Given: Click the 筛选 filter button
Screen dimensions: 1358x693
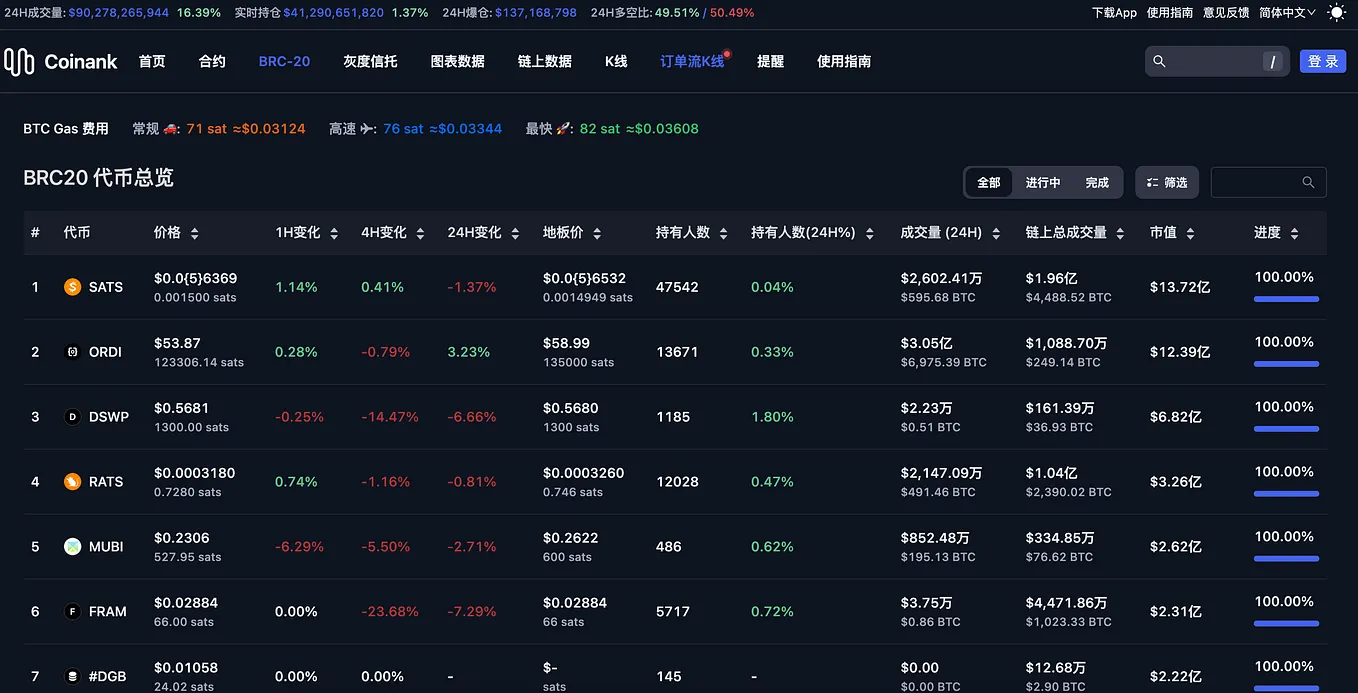Looking at the screenshot, I should point(1166,183).
